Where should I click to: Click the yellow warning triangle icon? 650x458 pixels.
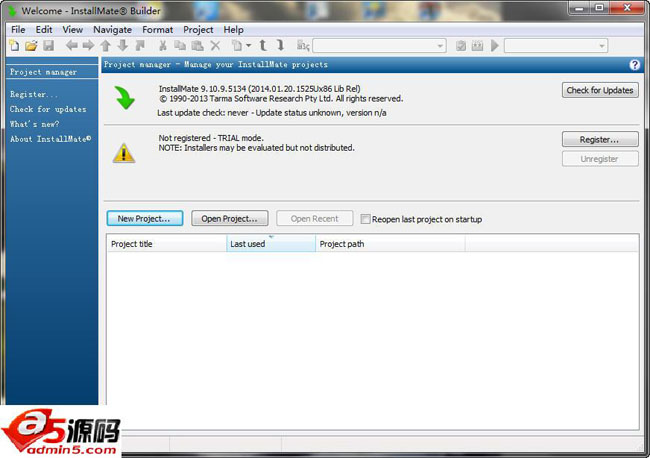(124, 153)
